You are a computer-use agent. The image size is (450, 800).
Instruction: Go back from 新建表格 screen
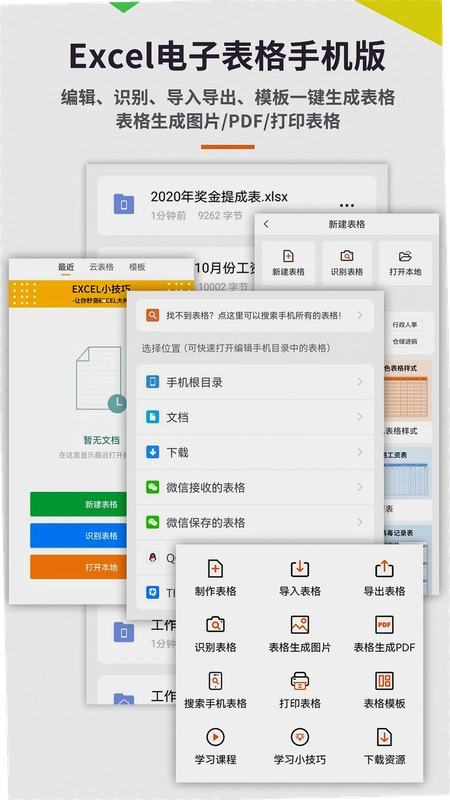[266, 224]
